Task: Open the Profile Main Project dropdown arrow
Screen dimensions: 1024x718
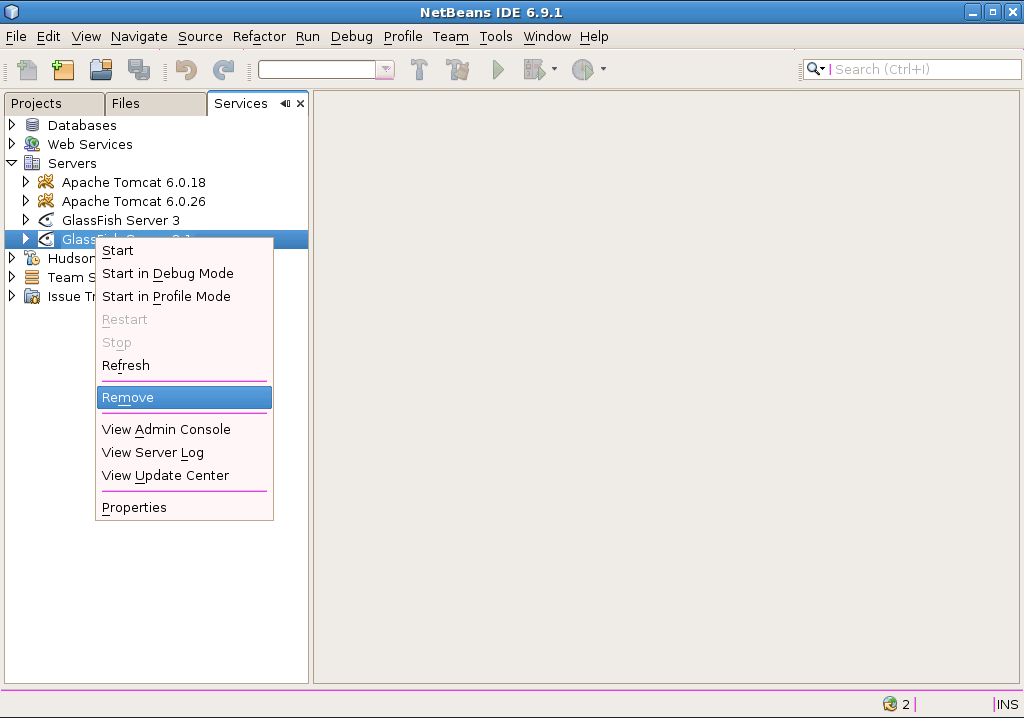Action: (x=603, y=70)
